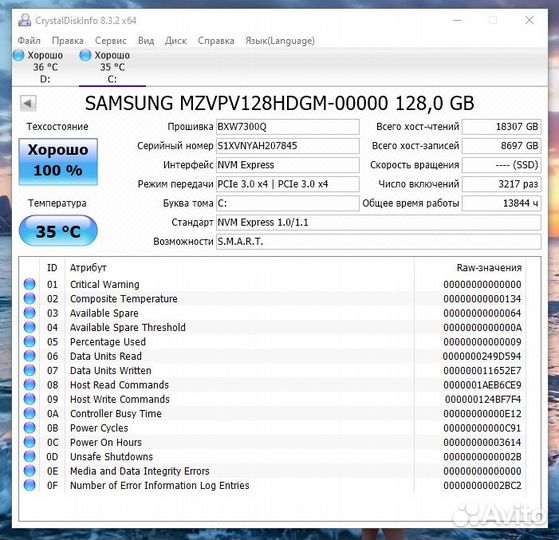Click the status icon for Media and Data Integrity Errors

(x=30, y=470)
